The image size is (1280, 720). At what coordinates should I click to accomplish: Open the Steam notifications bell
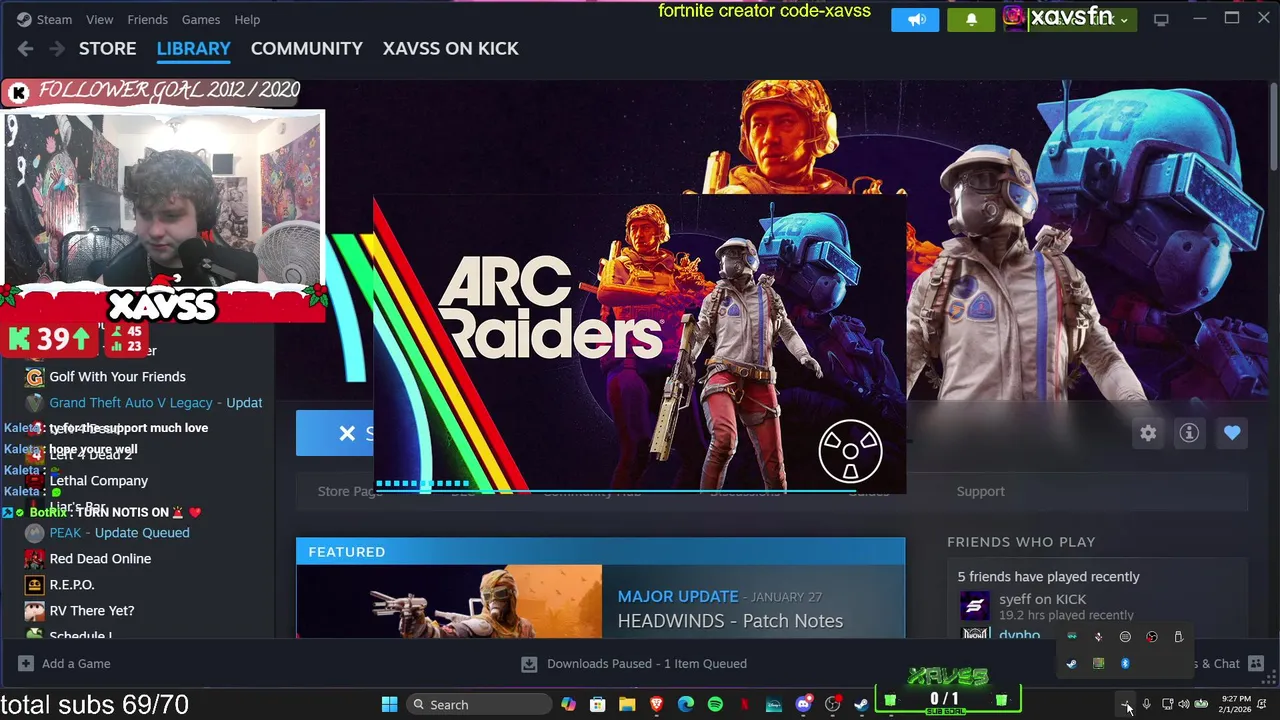[x=971, y=19]
